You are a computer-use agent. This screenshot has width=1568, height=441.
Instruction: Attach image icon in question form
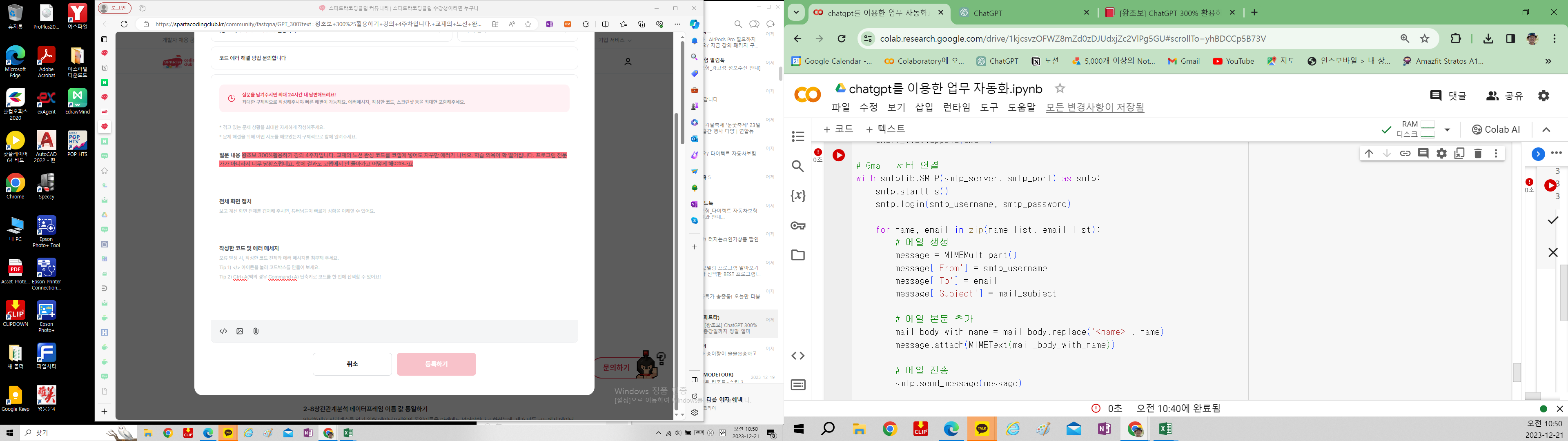pos(240,331)
